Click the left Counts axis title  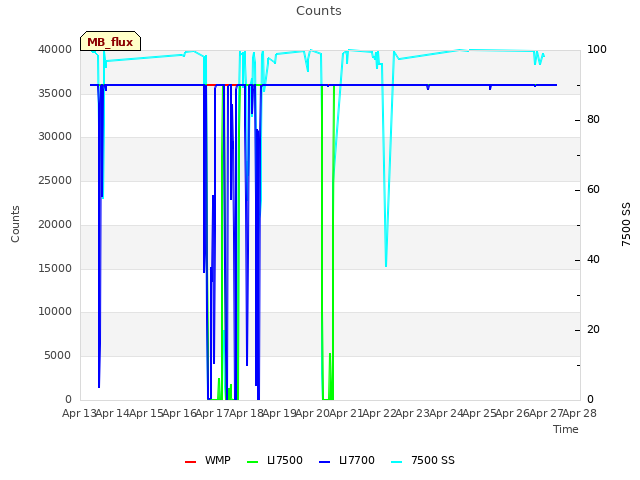click(15, 224)
